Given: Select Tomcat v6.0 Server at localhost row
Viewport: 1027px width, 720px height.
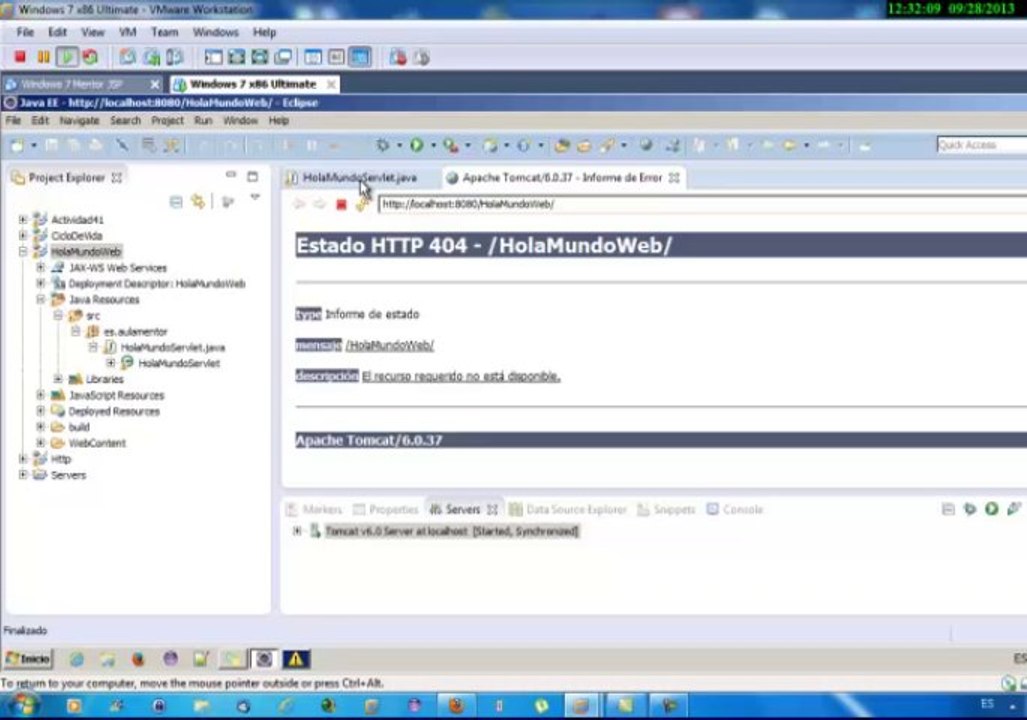Looking at the screenshot, I should (x=452, y=531).
